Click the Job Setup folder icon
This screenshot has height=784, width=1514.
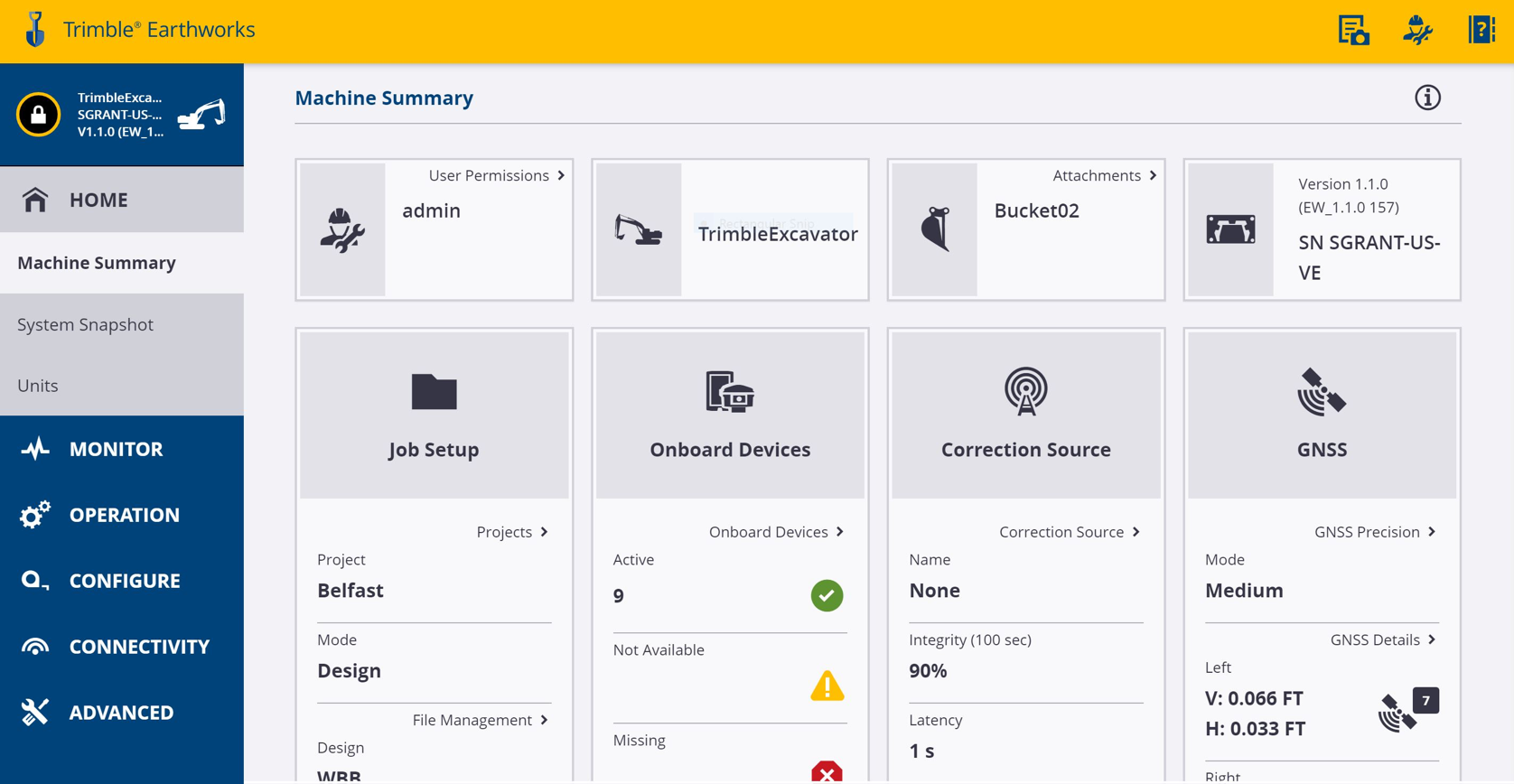click(434, 392)
